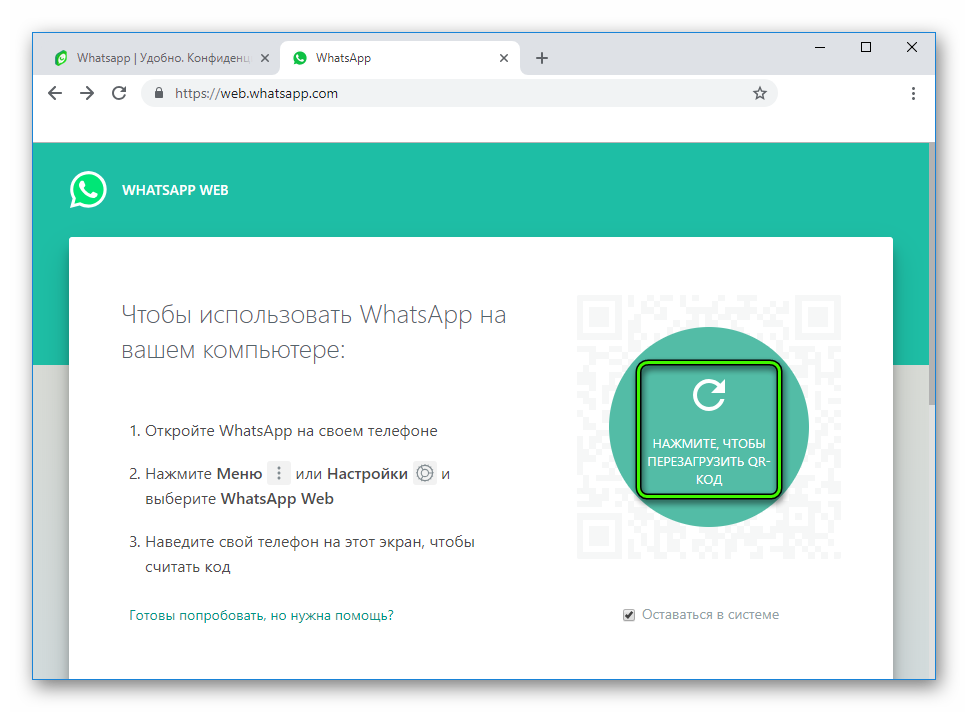Image resolution: width=968 pixels, height=712 pixels.
Task: Close the active WhatsApp tab
Action: [504, 58]
